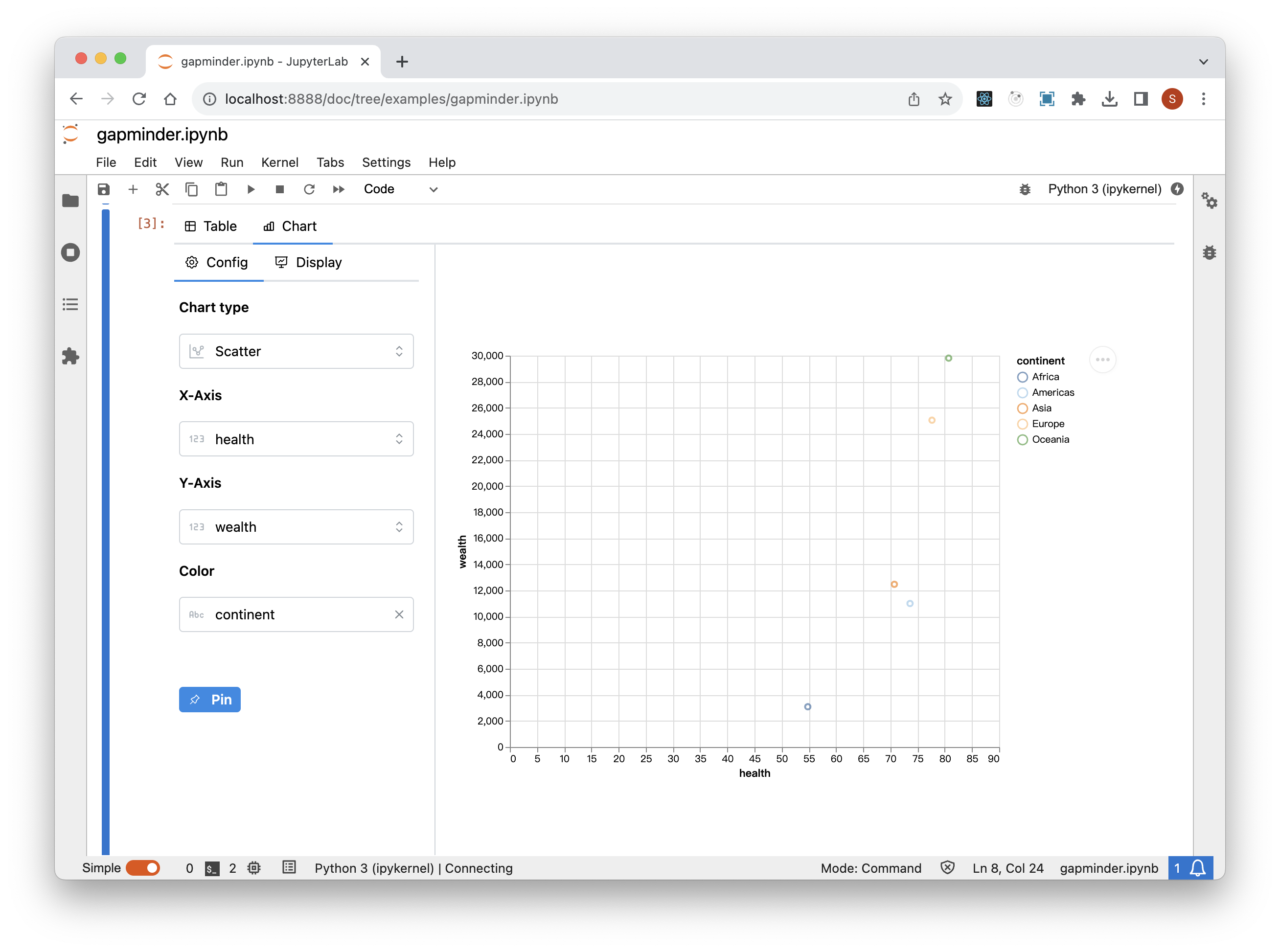Restart the kernel and run all cells
The height and width of the screenshot is (952, 1280).
(339, 189)
